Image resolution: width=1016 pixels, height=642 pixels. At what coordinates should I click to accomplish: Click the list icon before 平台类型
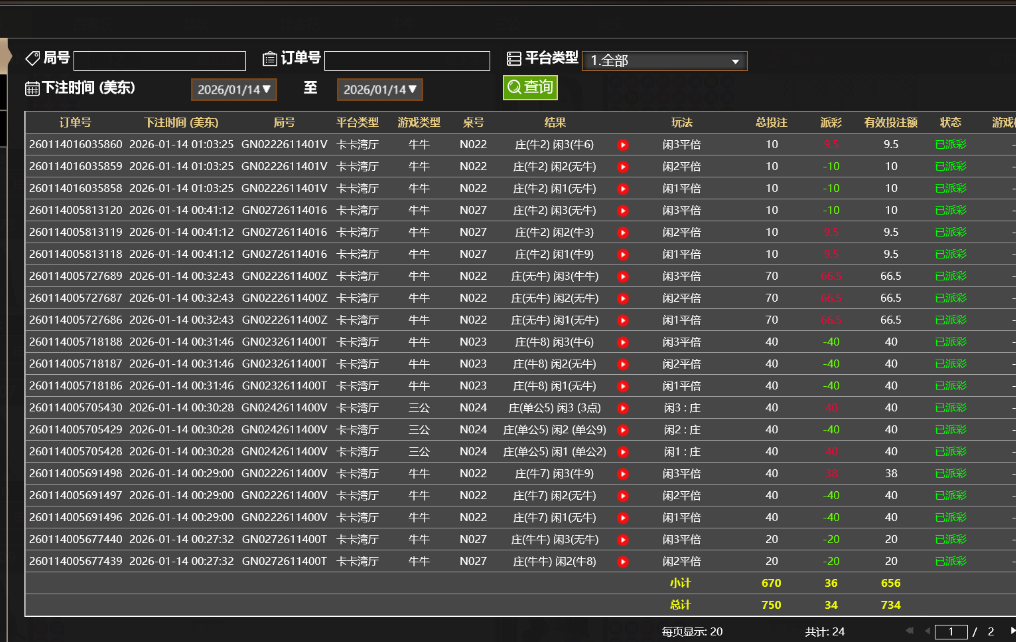tap(514, 60)
